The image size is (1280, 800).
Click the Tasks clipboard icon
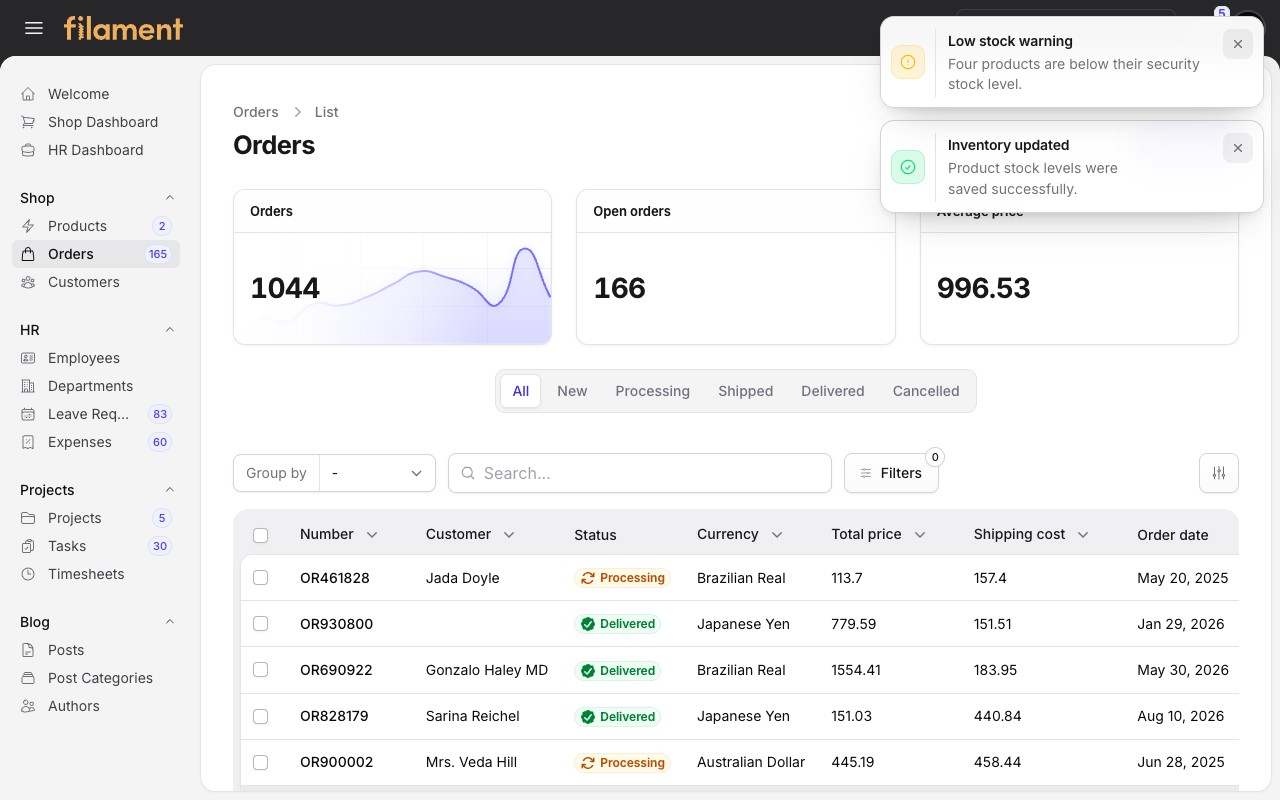pyautogui.click(x=28, y=546)
